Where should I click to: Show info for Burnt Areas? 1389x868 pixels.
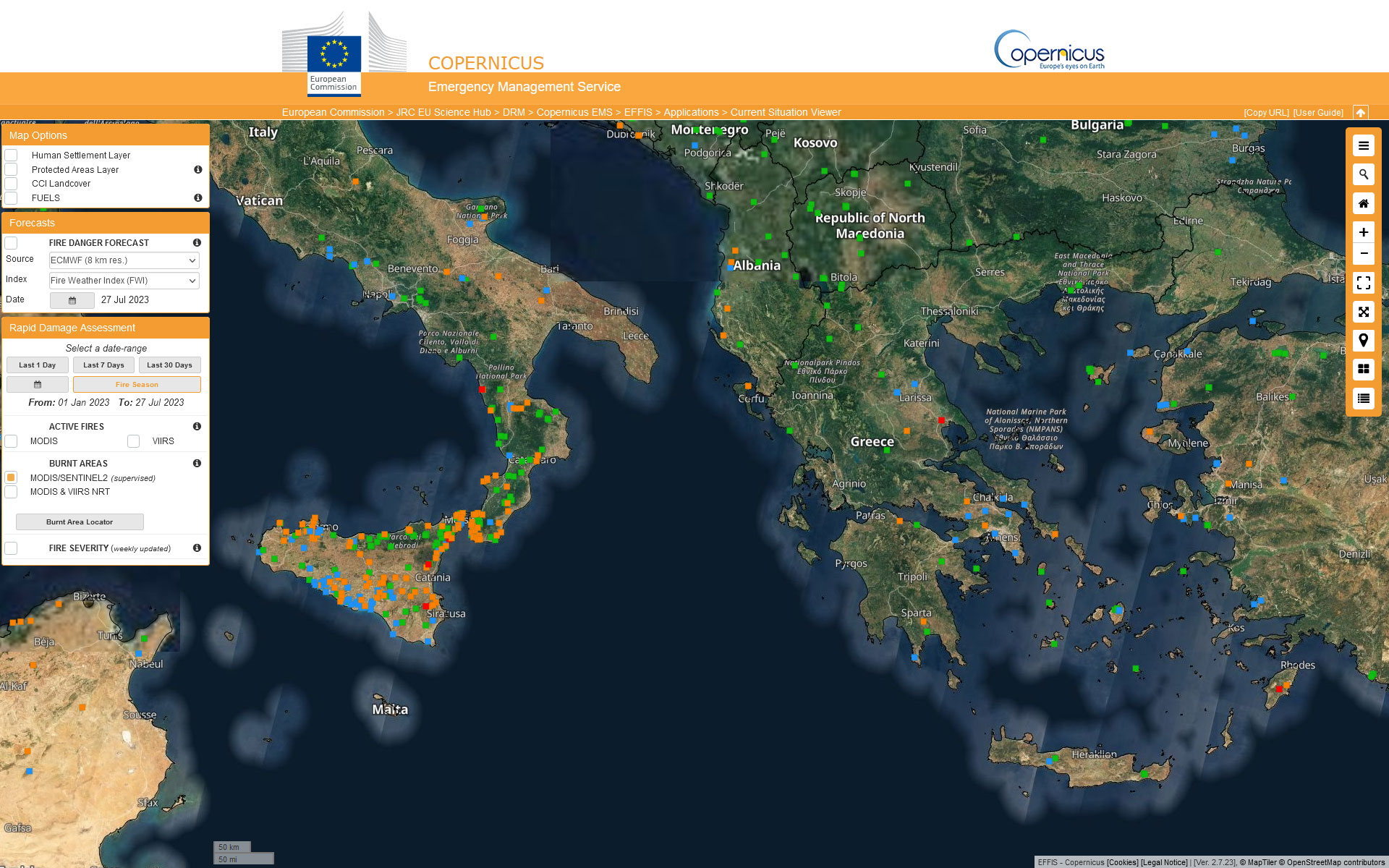(x=197, y=463)
